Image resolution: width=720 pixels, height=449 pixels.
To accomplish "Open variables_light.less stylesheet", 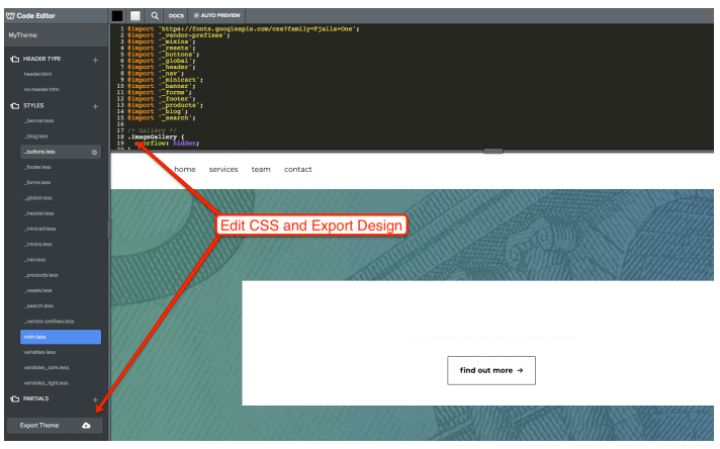I will tap(46, 383).
